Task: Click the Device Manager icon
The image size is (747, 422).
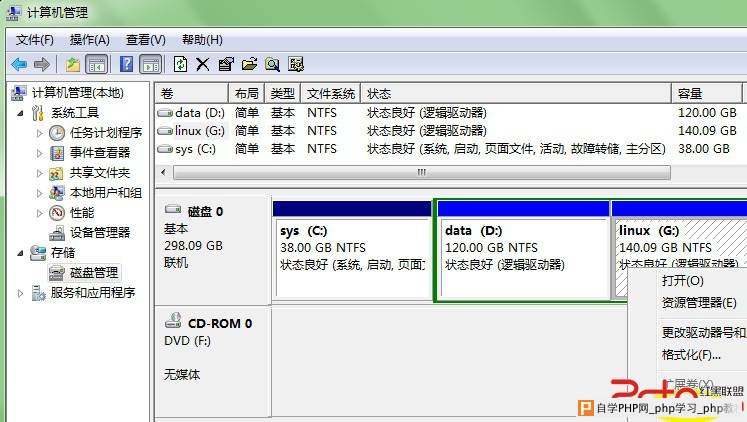Action: (x=57, y=233)
